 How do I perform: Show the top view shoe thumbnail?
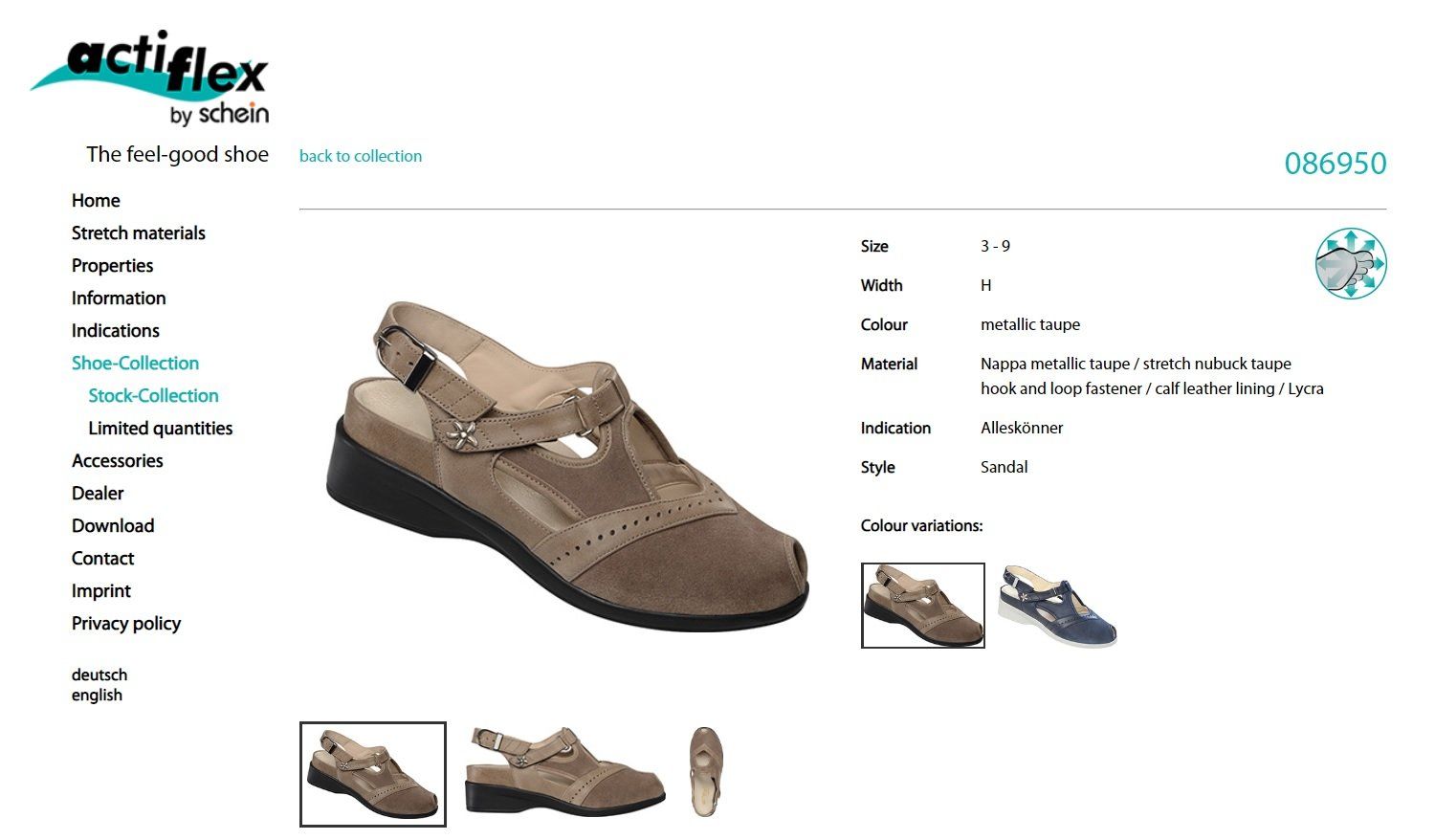click(x=707, y=772)
